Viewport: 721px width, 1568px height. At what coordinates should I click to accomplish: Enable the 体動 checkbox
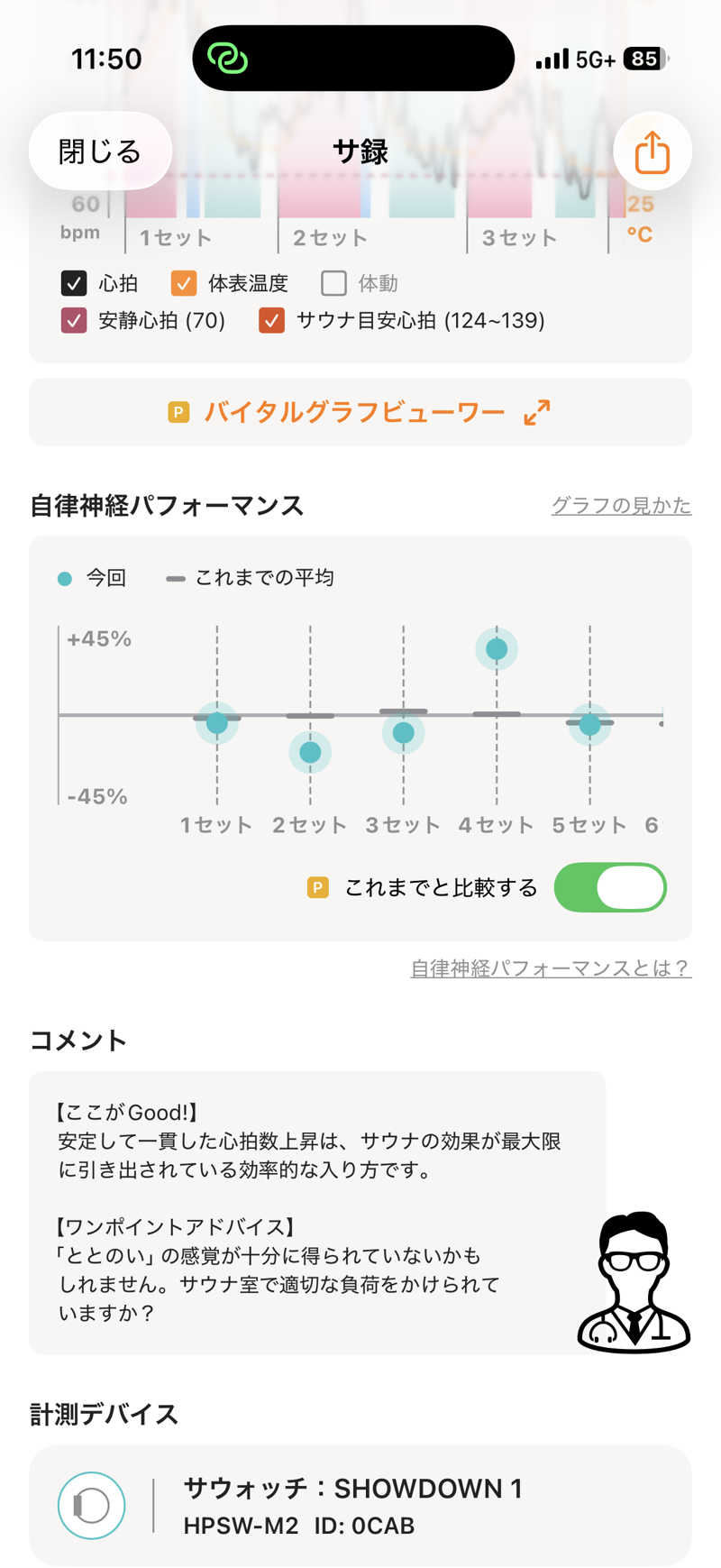[x=333, y=283]
